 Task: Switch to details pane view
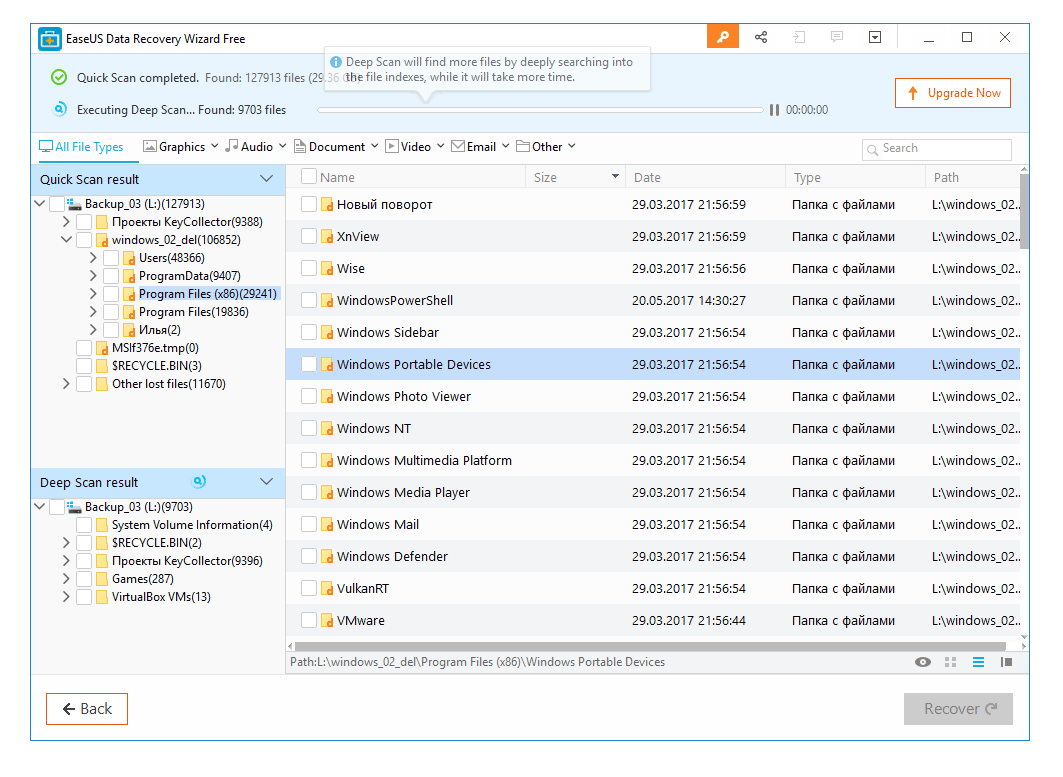click(1006, 662)
